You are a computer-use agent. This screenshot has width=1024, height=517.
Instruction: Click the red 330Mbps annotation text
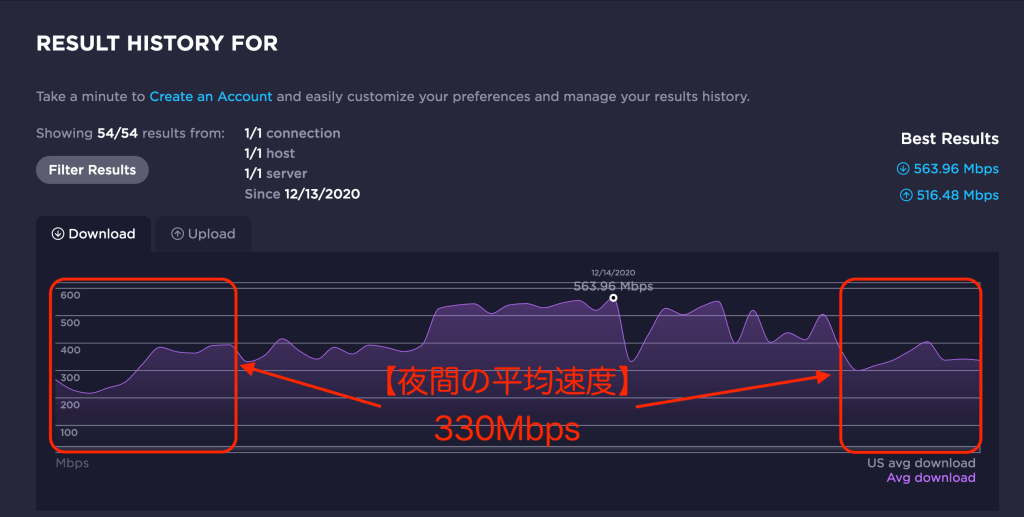[x=506, y=429]
